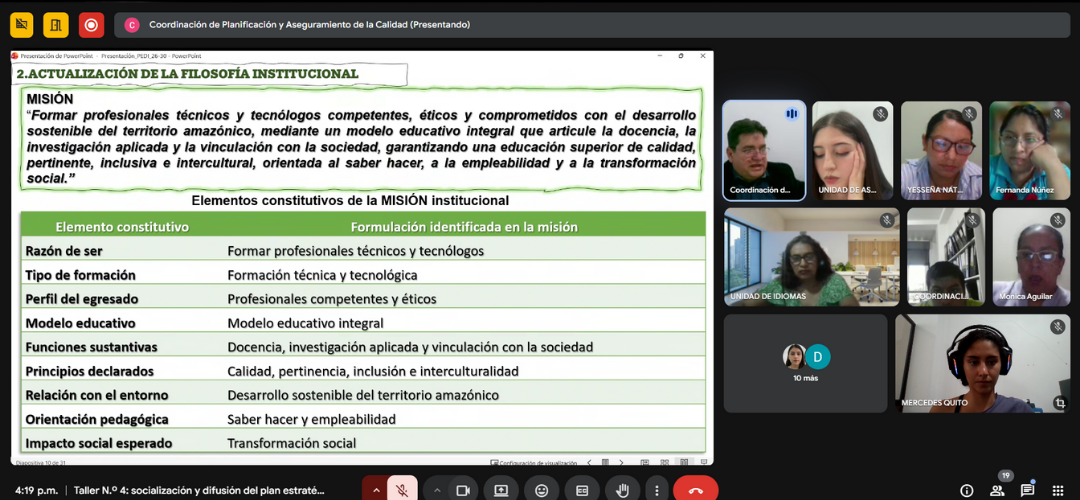Show the participants list
Screen dimensions: 1080x500
[x=997, y=490]
